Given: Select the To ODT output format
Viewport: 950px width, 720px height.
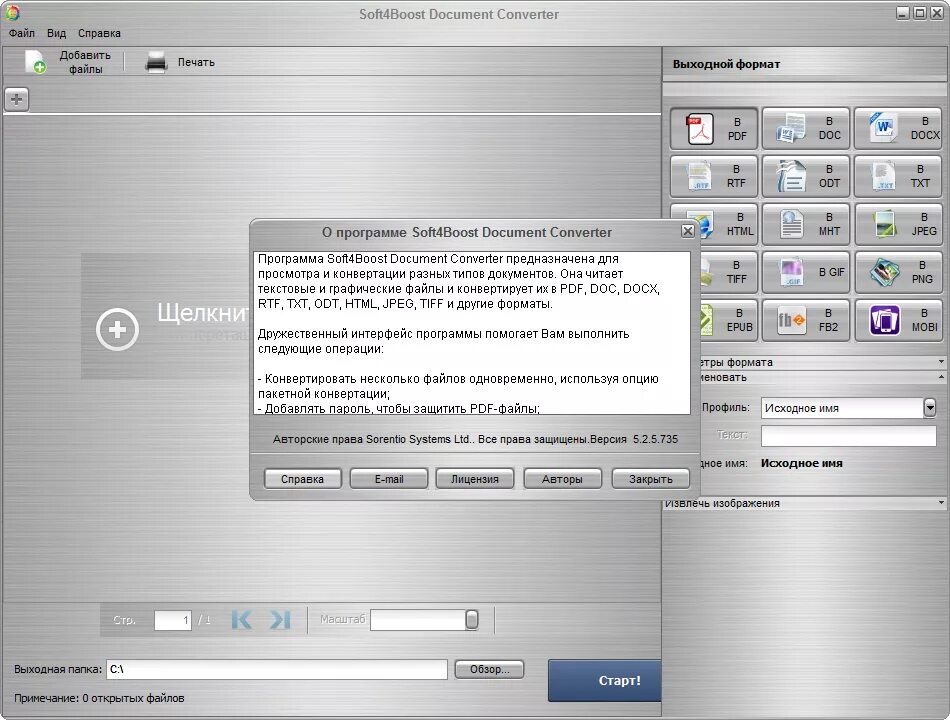Looking at the screenshot, I should click(x=806, y=176).
